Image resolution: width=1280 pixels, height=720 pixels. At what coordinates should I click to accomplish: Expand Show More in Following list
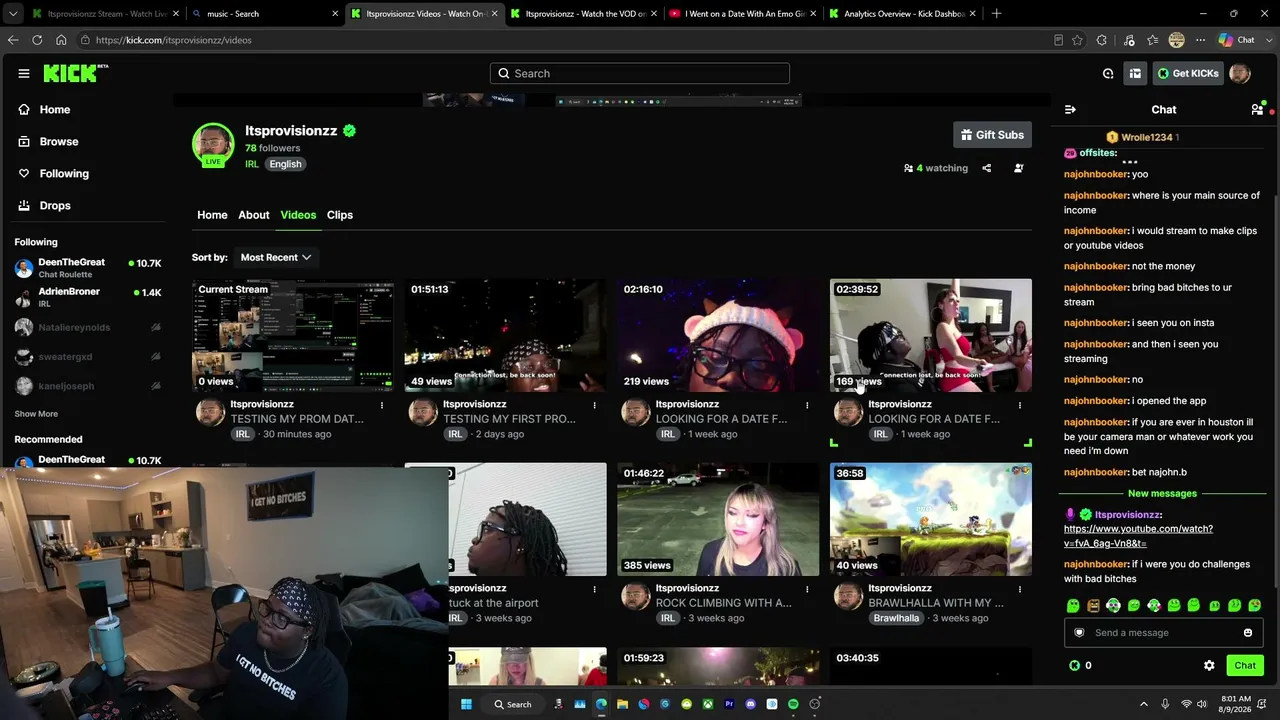(36, 414)
